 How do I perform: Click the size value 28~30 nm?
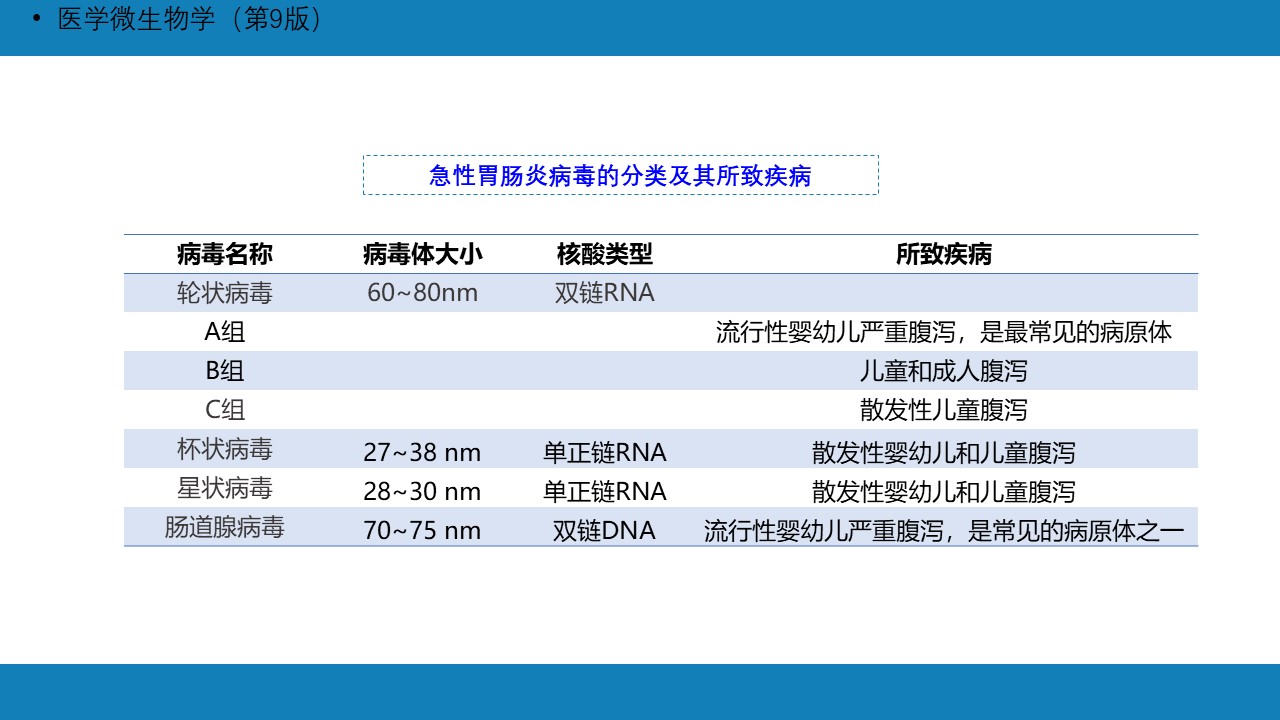(422, 491)
